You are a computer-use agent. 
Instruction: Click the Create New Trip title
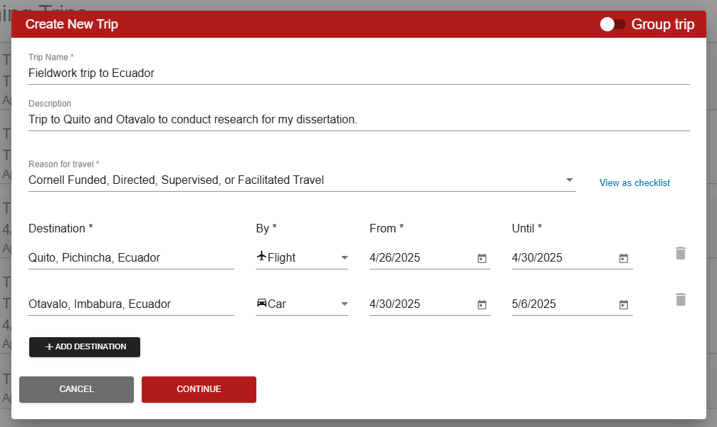(72, 24)
